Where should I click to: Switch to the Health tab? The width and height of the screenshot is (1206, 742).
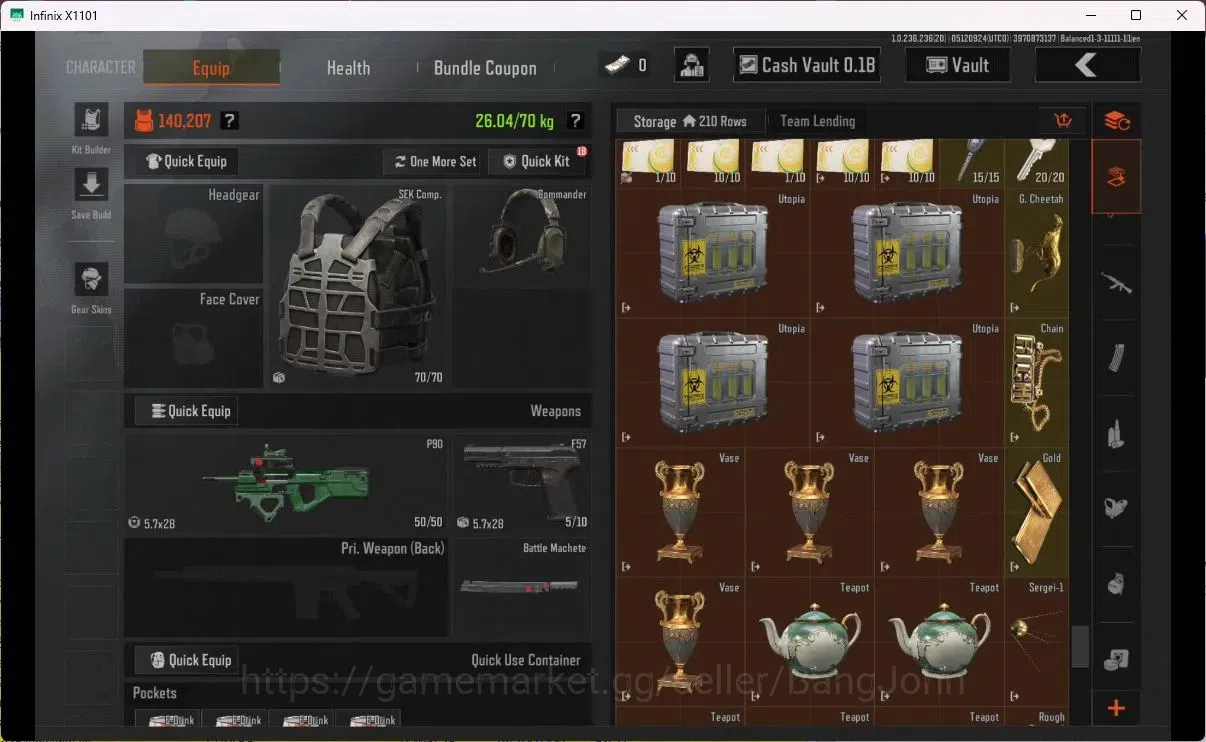coord(348,68)
